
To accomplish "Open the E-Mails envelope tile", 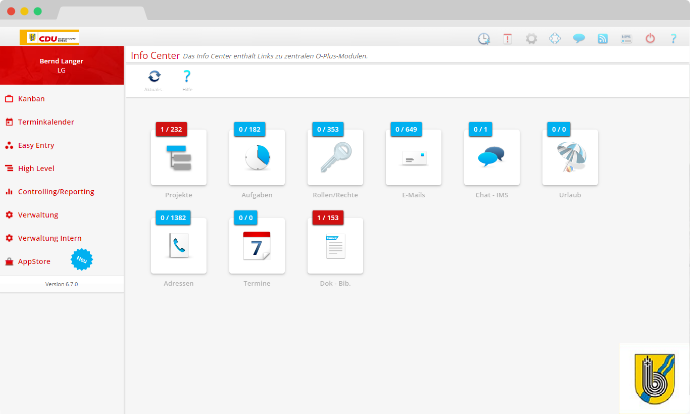I will click(414, 158).
